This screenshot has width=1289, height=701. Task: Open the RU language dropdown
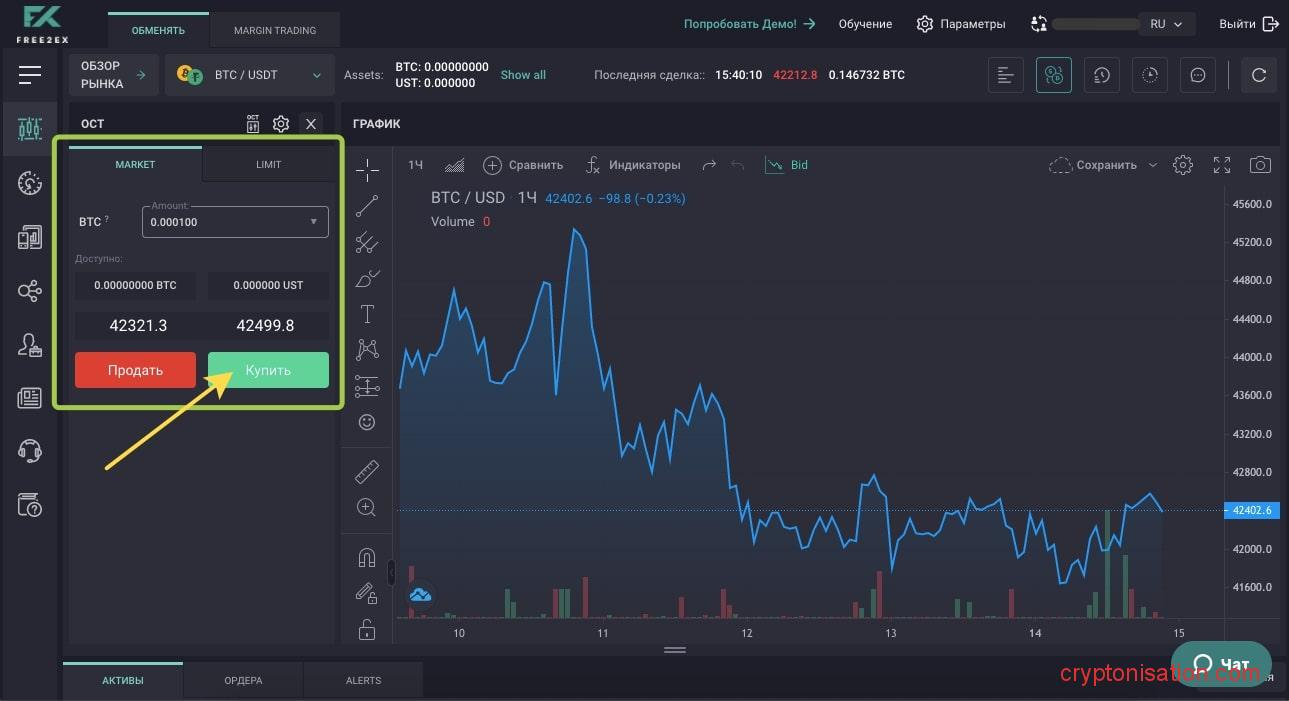pos(1165,24)
